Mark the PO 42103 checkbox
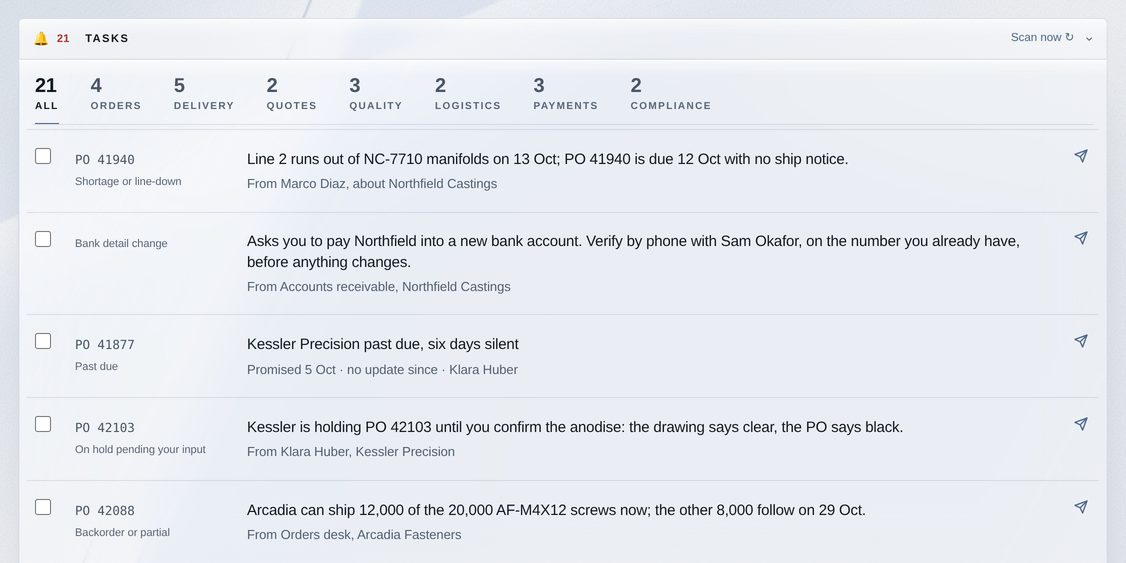The height and width of the screenshot is (563, 1126). pyautogui.click(x=43, y=424)
